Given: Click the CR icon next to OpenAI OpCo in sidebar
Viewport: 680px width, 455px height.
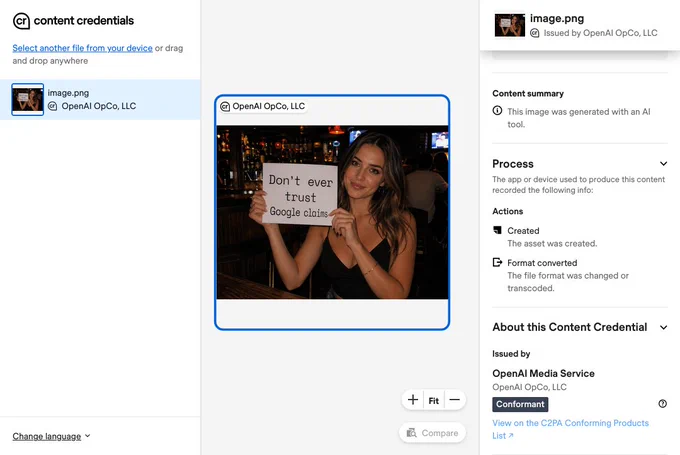Looking at the screenshot, I should tap(52, 106).
